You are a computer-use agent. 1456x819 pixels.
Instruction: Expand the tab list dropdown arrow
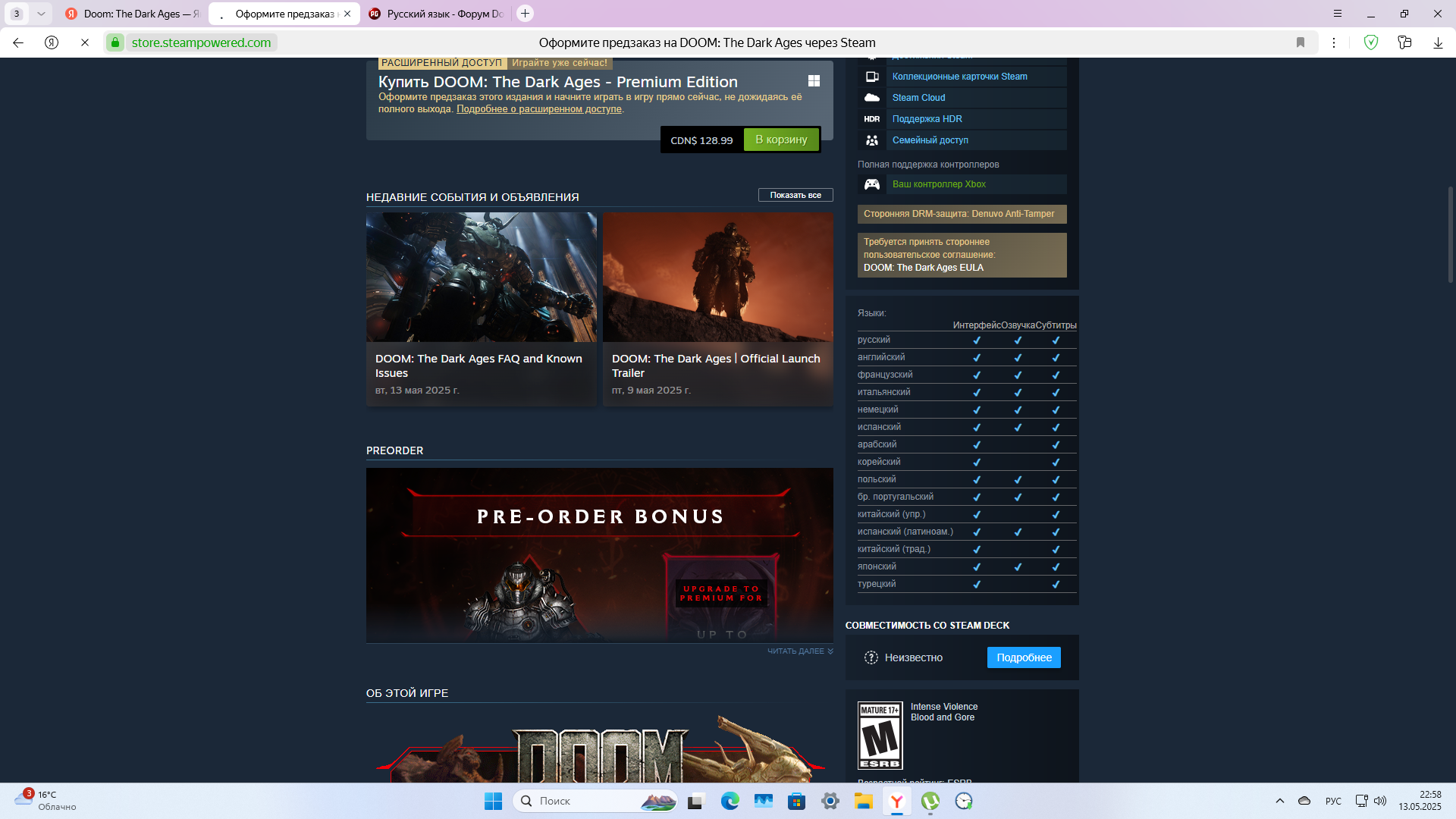click(x=41, y=14)
